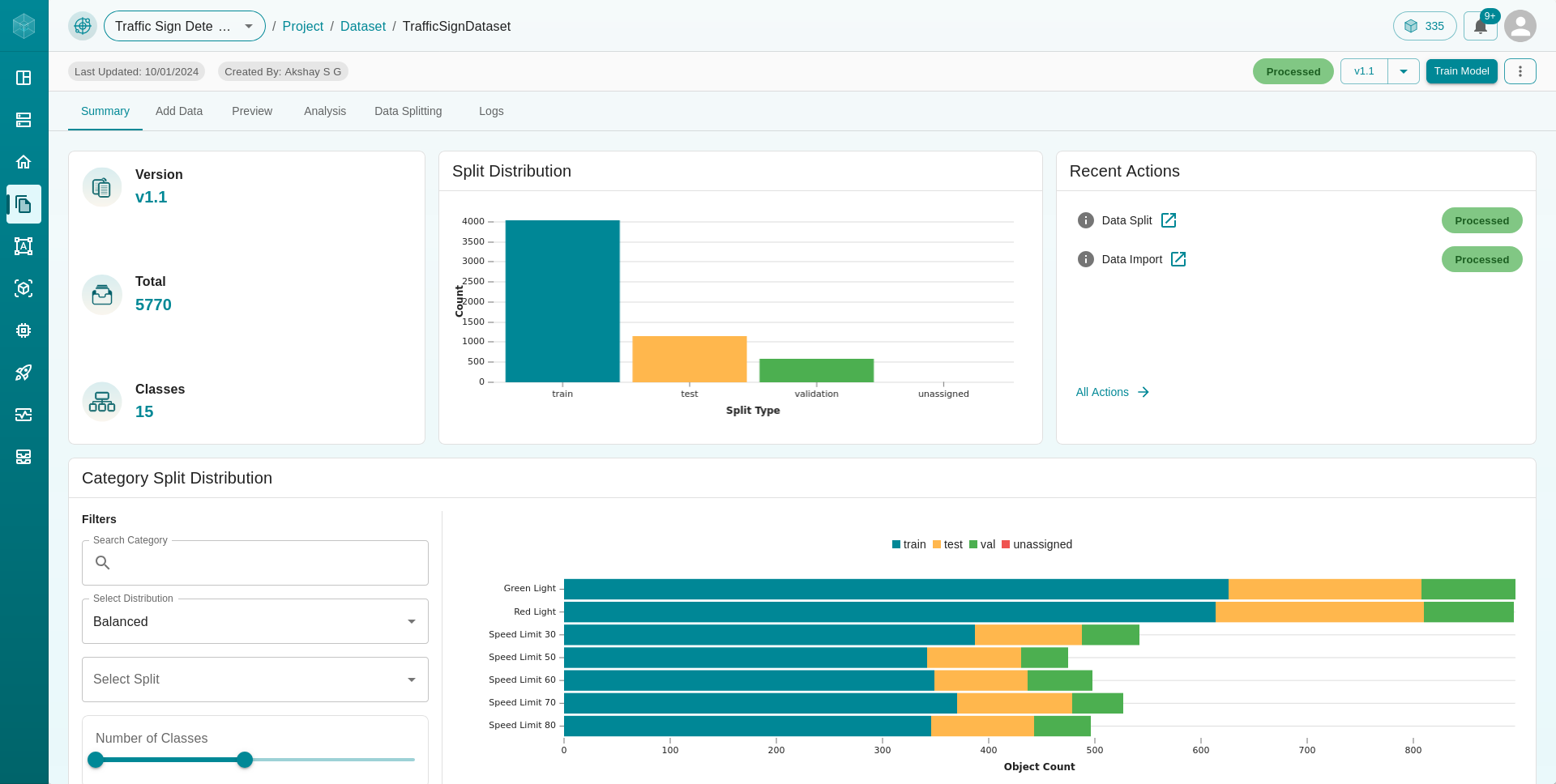Open the server storage sidebar icon
This screenshot has height=784, width=1556.
[x=24, y=120]
